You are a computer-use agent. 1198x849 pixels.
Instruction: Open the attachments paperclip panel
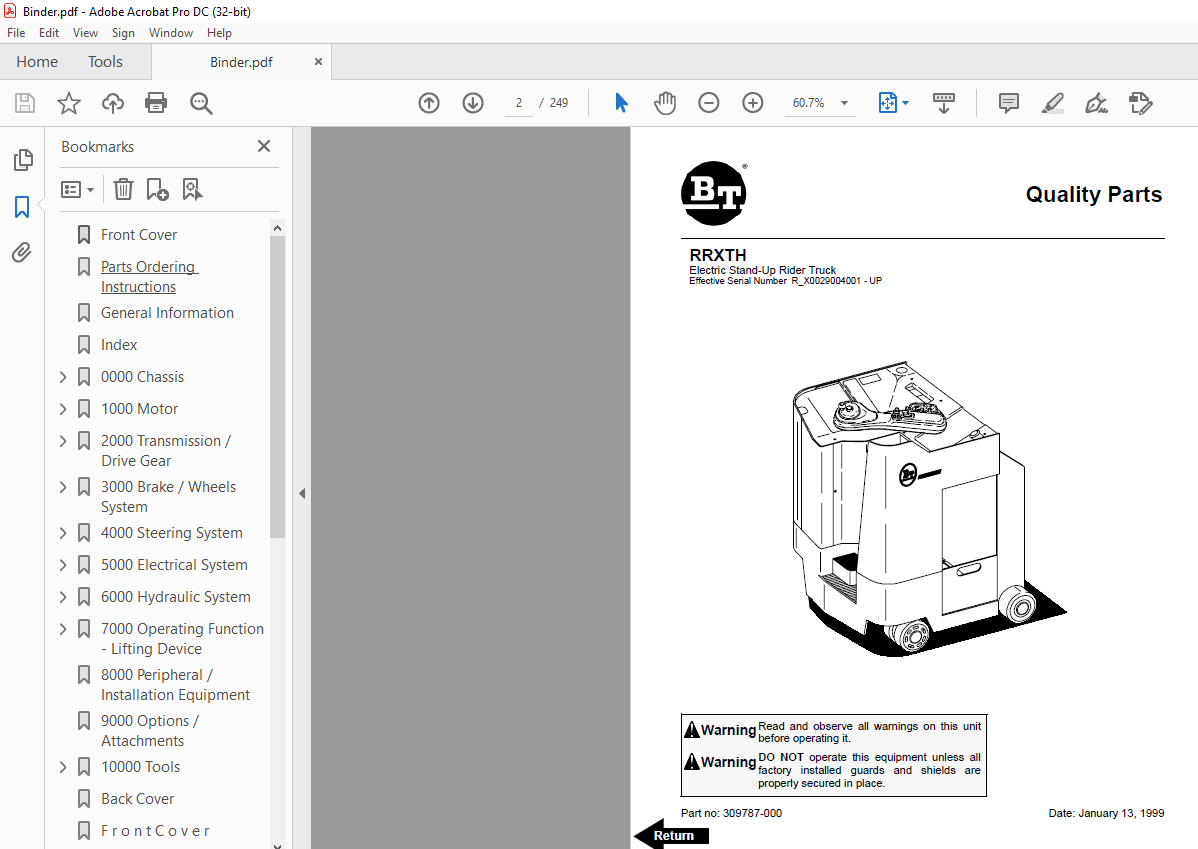(22, 252)
